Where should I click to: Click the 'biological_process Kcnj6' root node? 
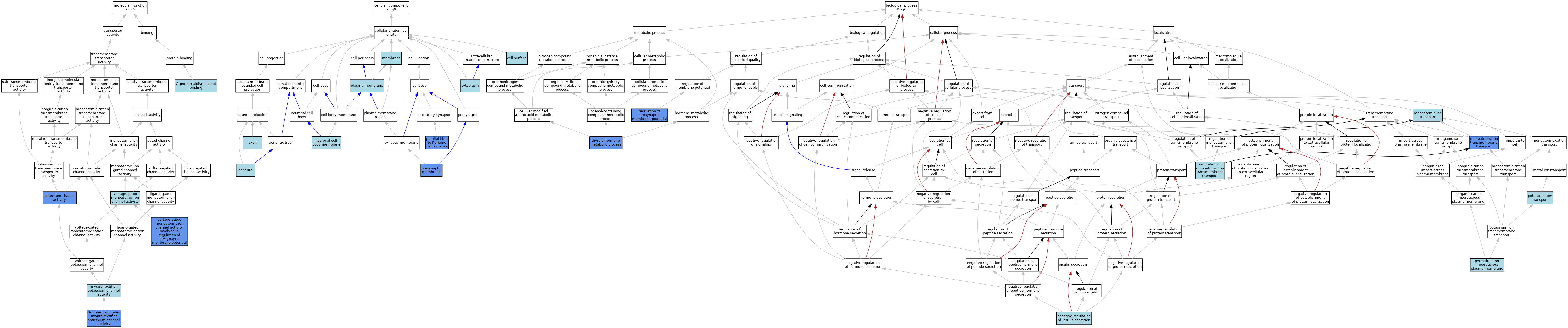[x=902, y=7]
